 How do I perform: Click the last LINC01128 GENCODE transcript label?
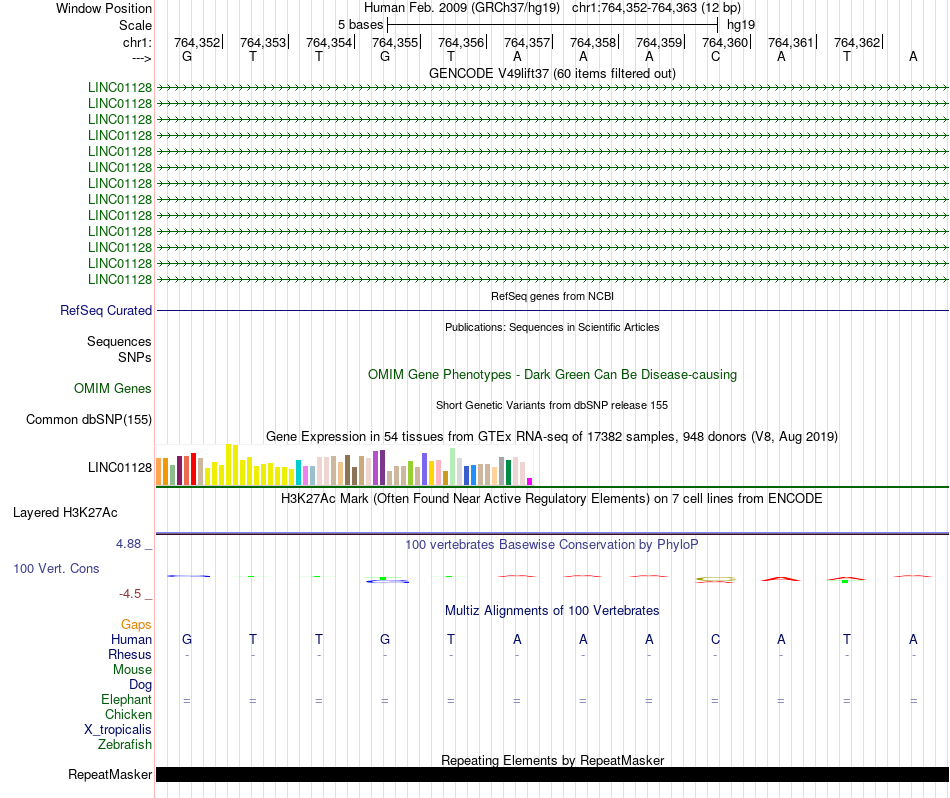(120, 279)
